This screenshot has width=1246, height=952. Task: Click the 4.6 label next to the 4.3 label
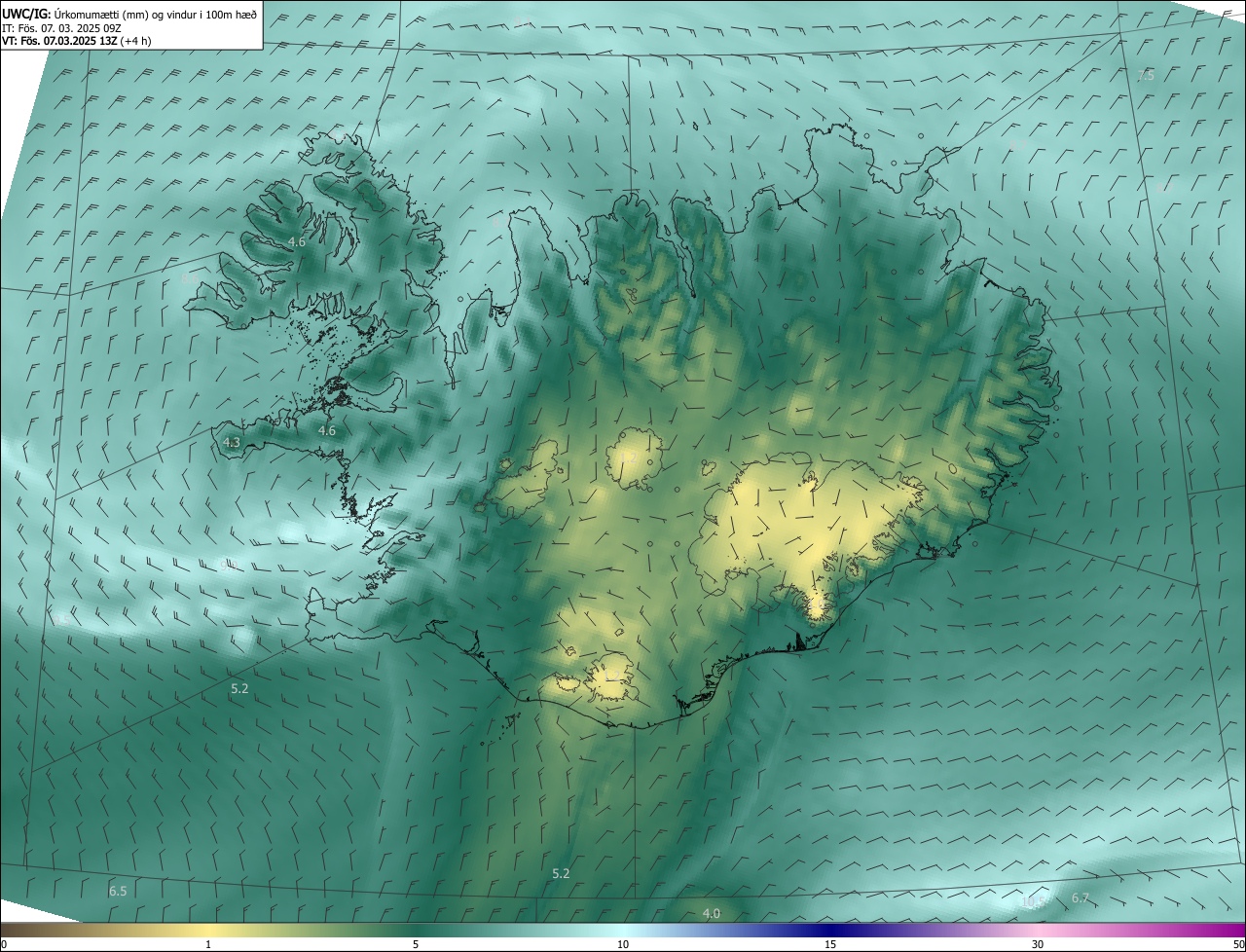click(x=327, y=430)
